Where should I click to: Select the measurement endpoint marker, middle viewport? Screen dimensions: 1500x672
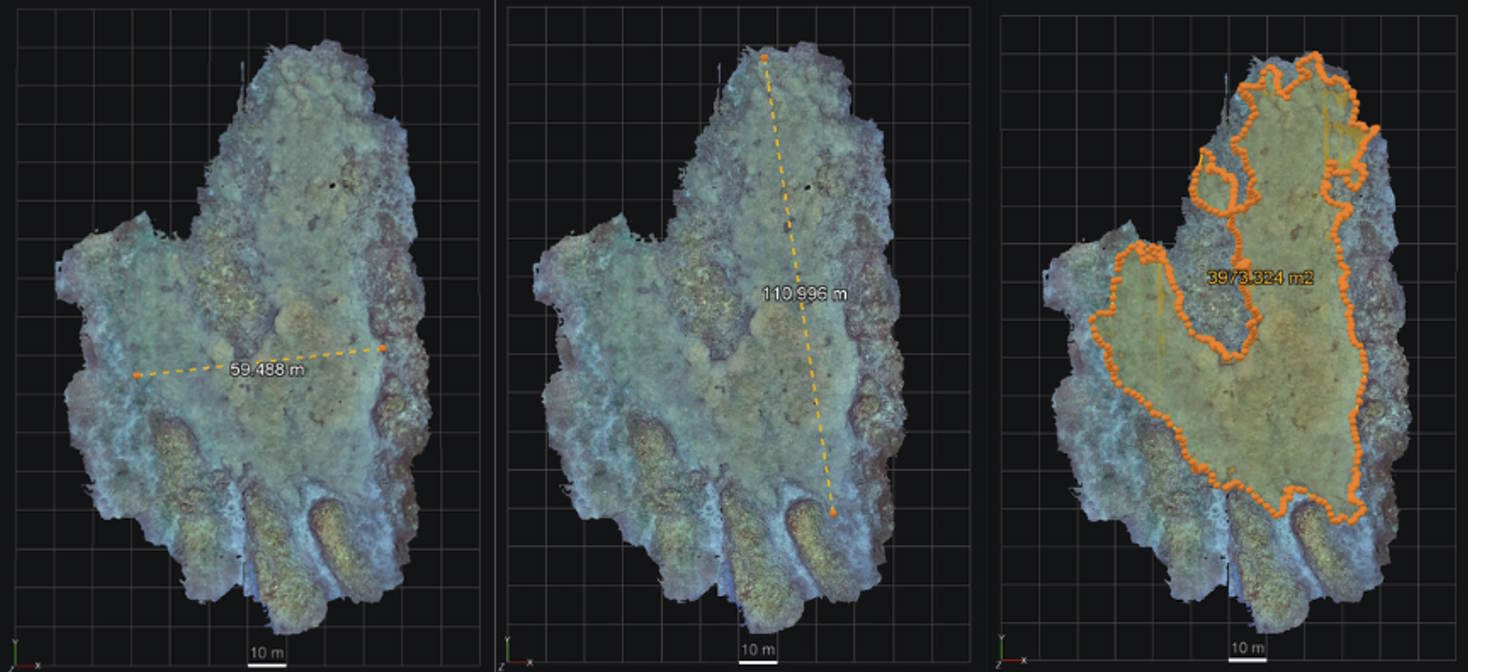[x=832, y=512]
